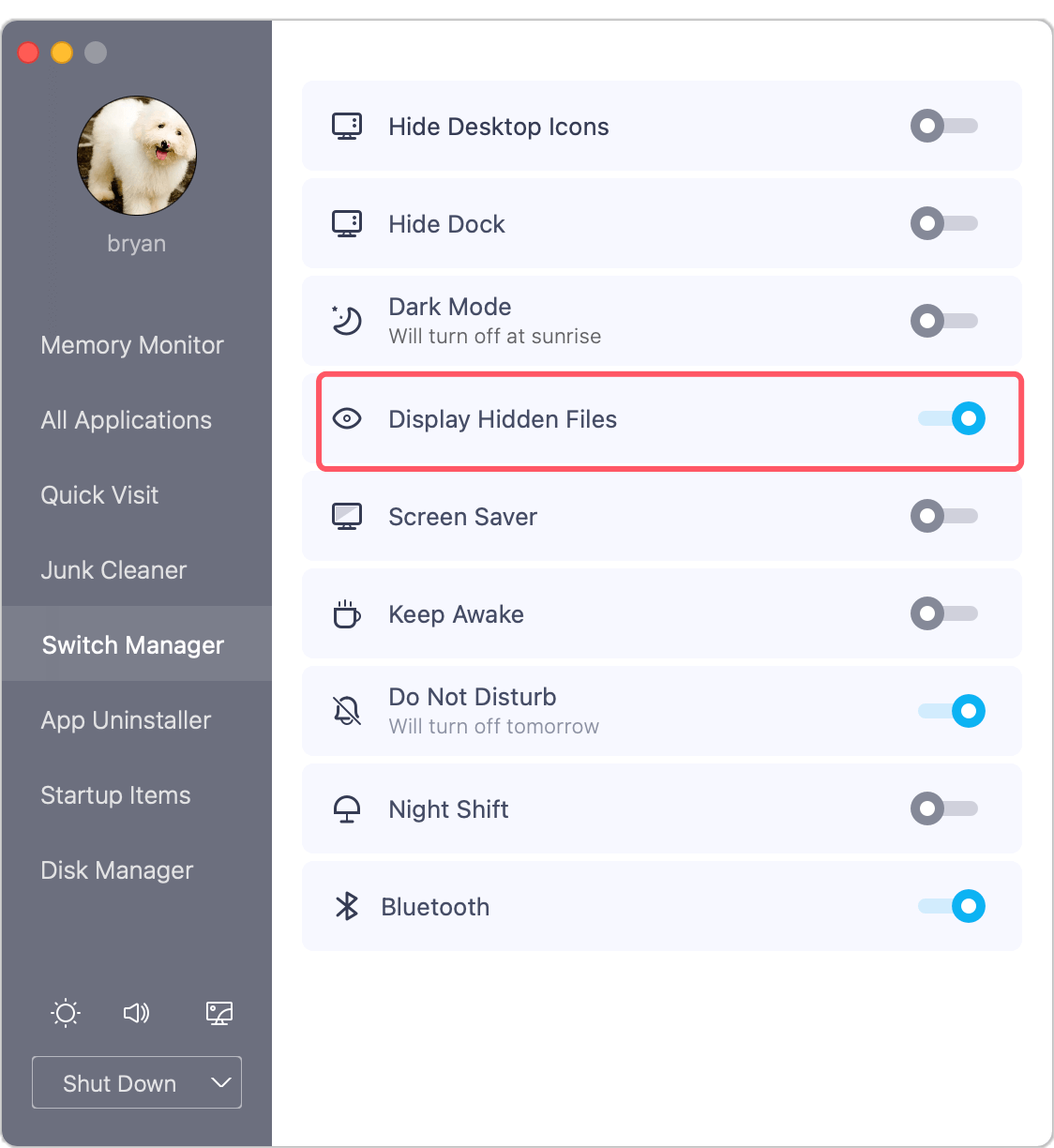The image size is (1054, 1148).
Task: Open the Junk Cleaner section
Action: (x=113, y=569)
